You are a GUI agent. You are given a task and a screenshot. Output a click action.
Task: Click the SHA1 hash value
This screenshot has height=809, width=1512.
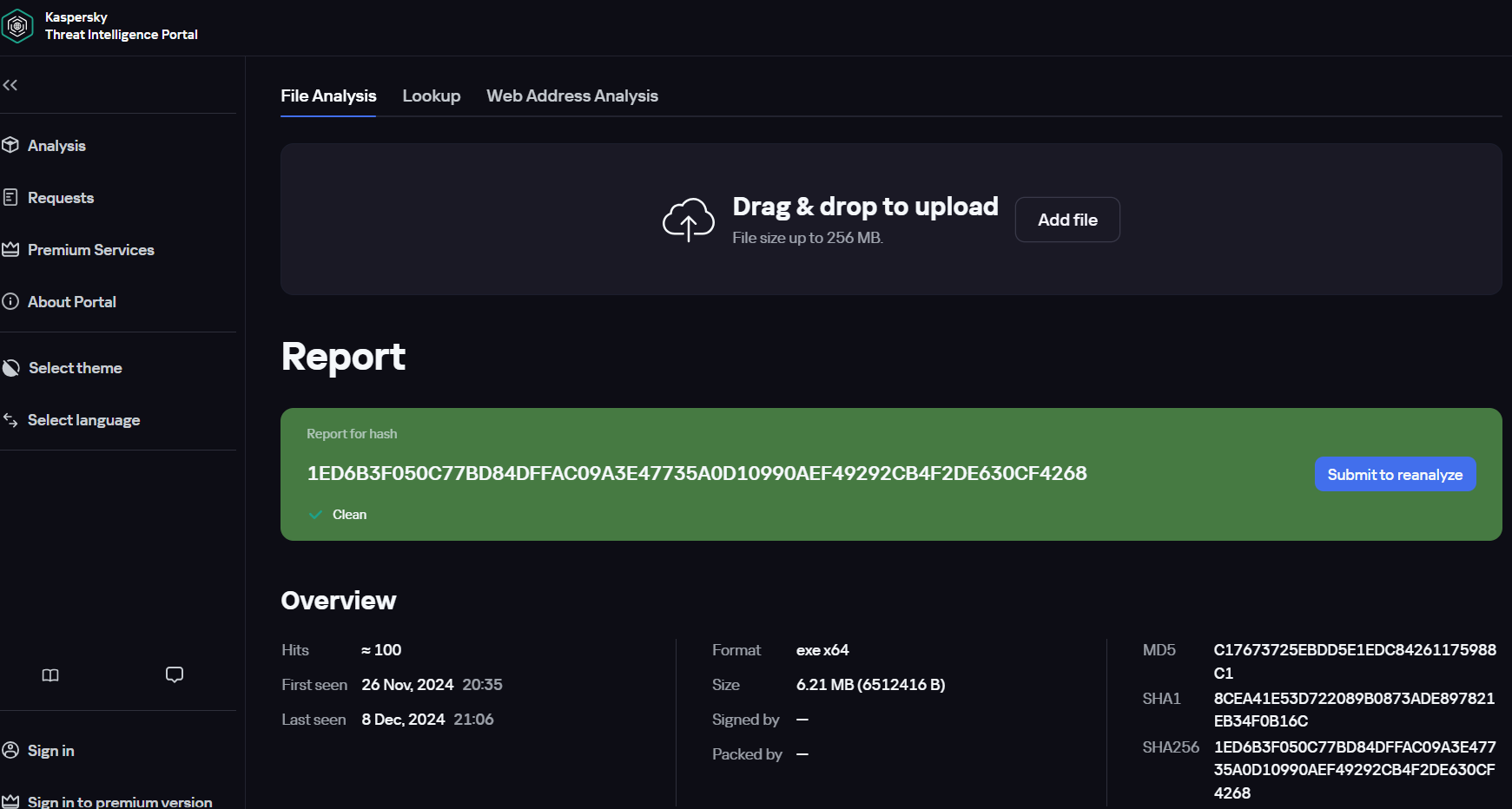(x=1354, y=709)
